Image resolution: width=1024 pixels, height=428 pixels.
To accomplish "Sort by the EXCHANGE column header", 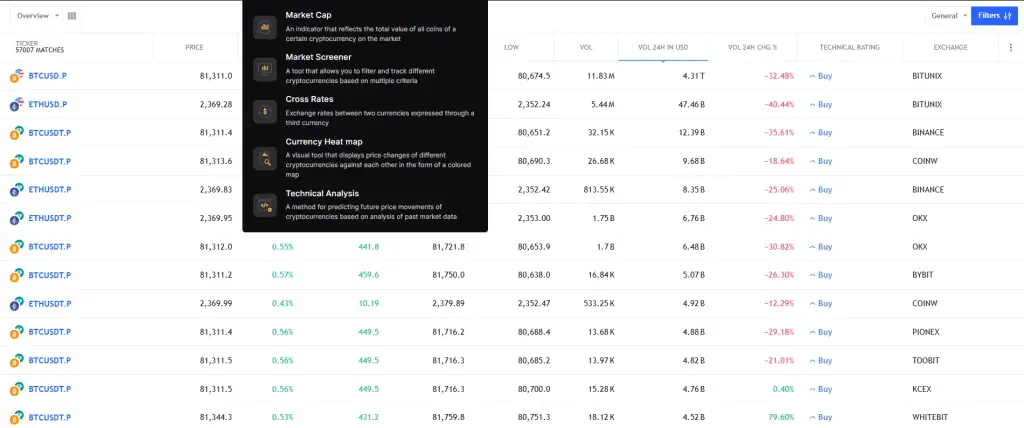I will [950, 47].
